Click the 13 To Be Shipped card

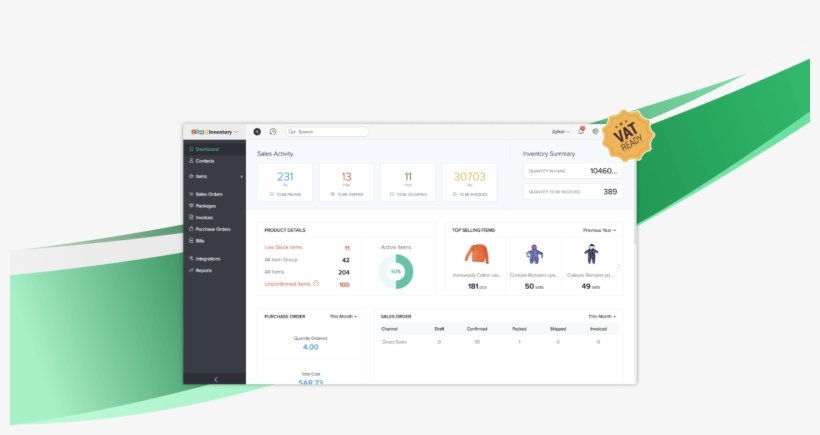pyautogui.click(x=347, y=182)
